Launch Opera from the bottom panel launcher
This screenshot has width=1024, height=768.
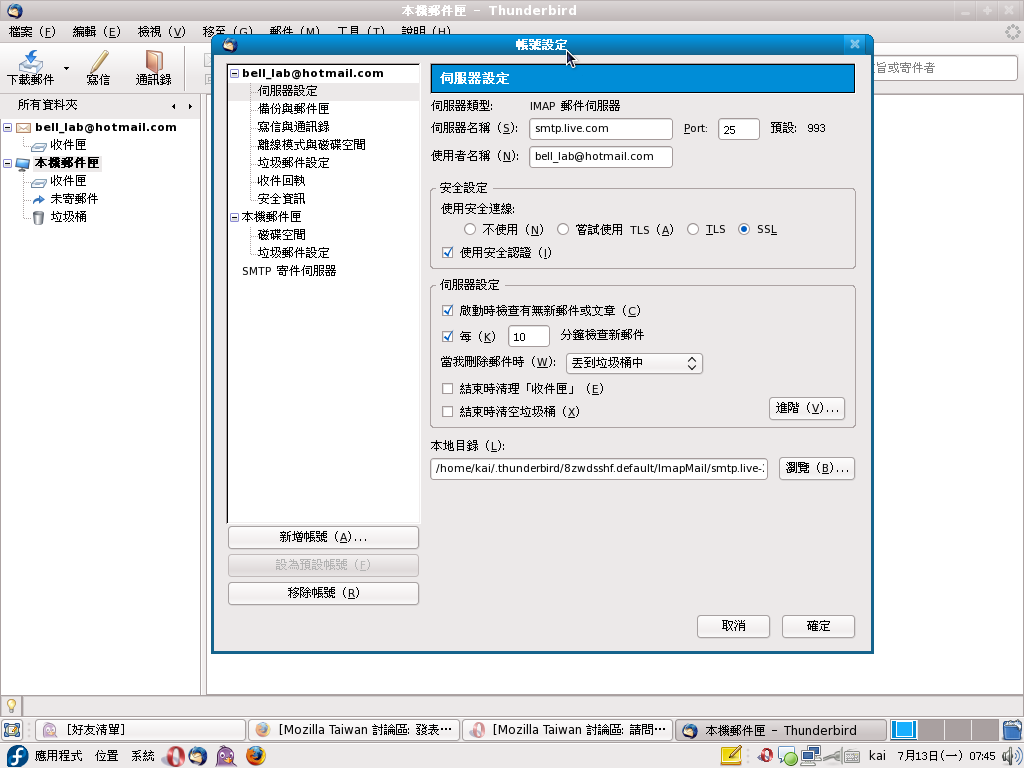point(174,756)
